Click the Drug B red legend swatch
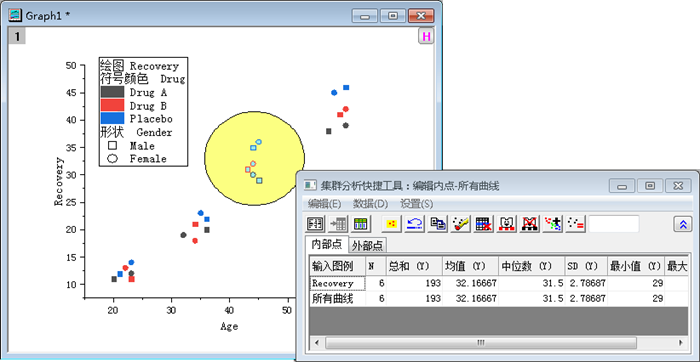The width and height of the screenshot is (700, 362). [112, 105]
